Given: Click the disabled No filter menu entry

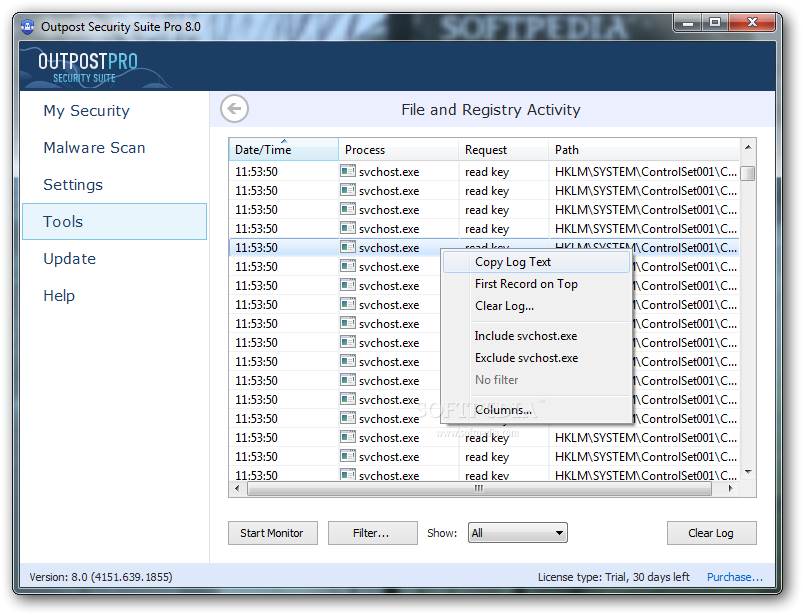Looking at the screenshot, I should pos(536,379).
